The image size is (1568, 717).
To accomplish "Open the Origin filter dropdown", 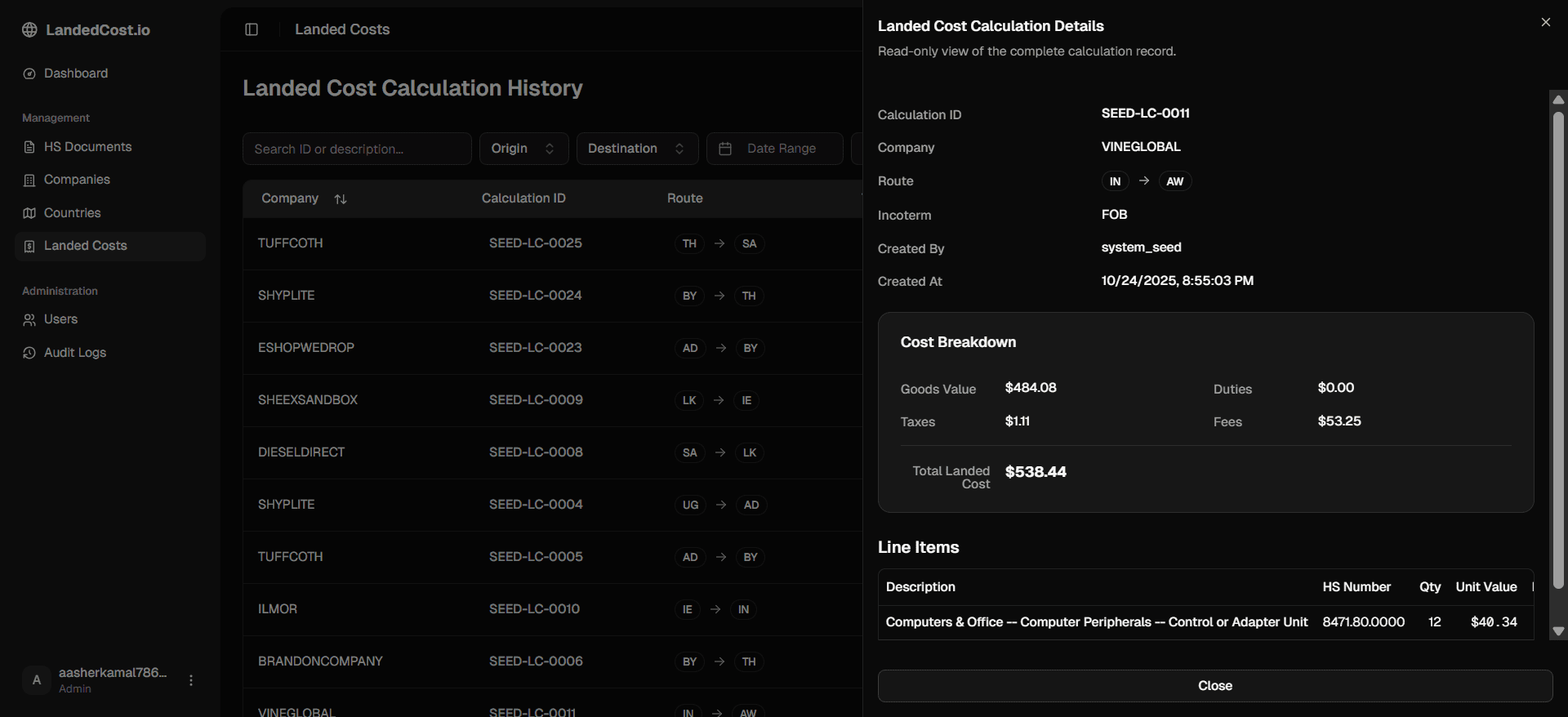I will (x=523, y=149).
